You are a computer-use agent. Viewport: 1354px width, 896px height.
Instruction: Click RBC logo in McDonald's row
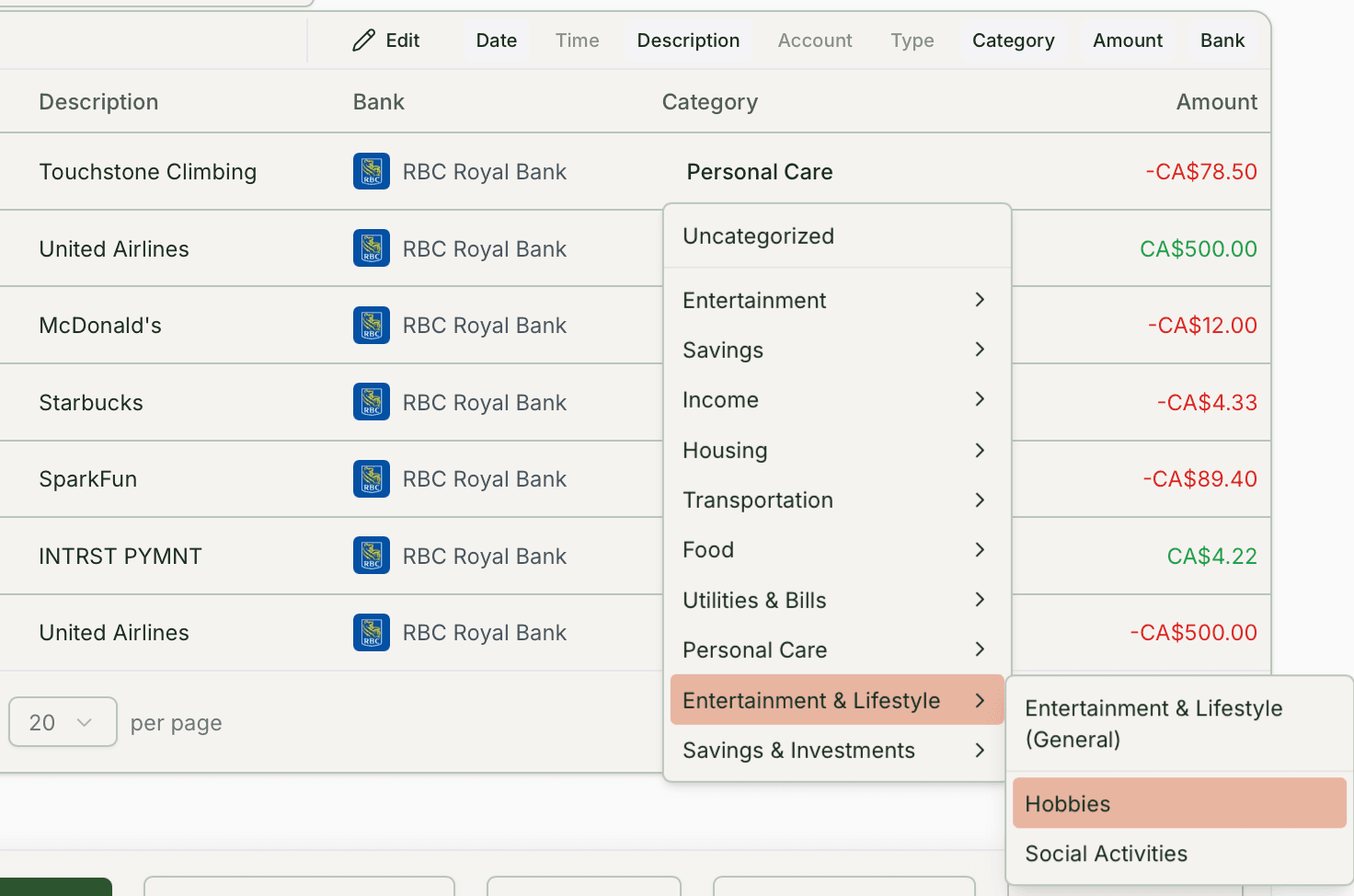tap(372, 325)
